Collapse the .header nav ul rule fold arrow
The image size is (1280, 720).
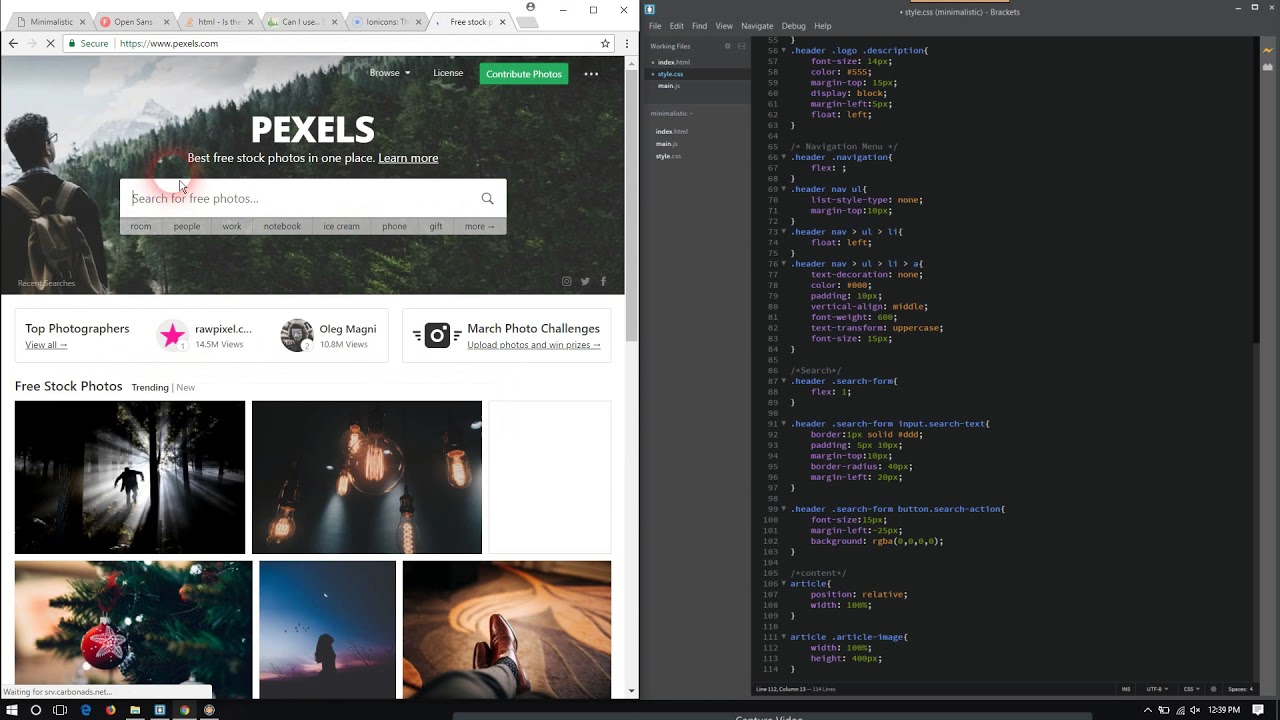coord(784,189)
